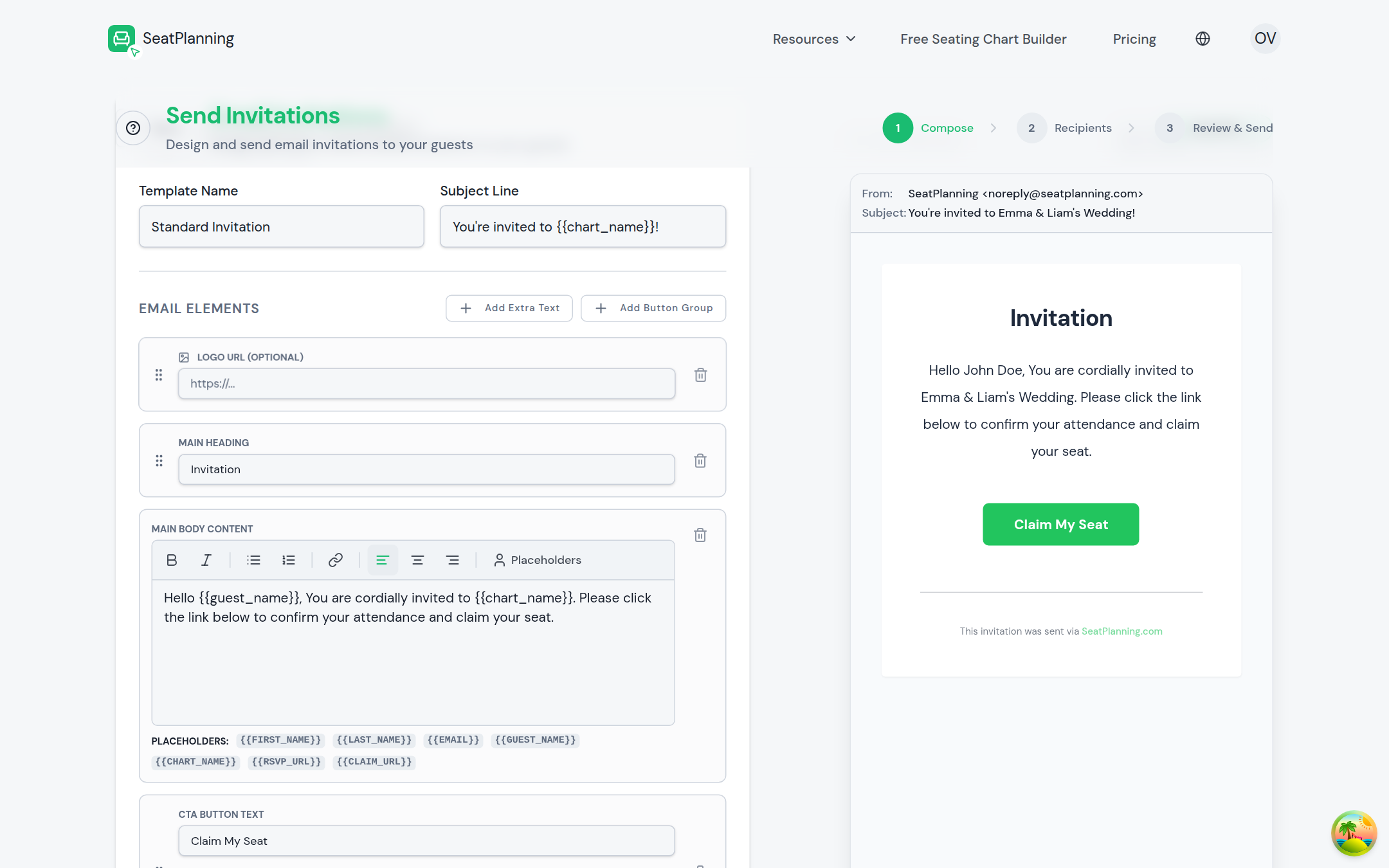1389x868 pixels.
Task: Click the image icon beside Logo URL label
Action: 184,357
